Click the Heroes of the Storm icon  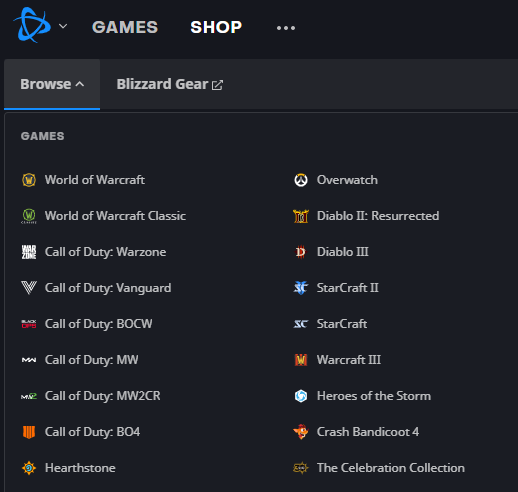point(301,396)
